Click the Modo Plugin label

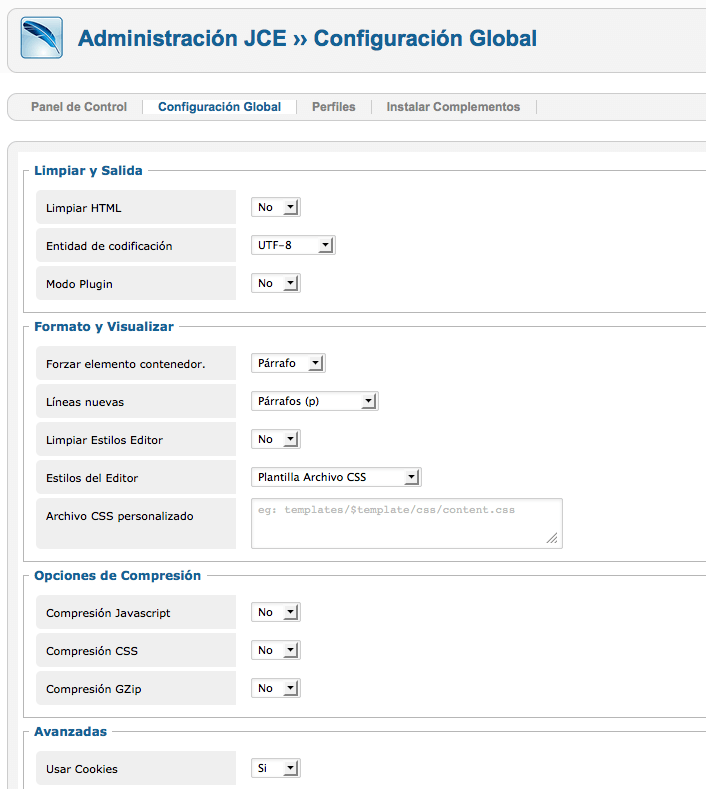79,284
